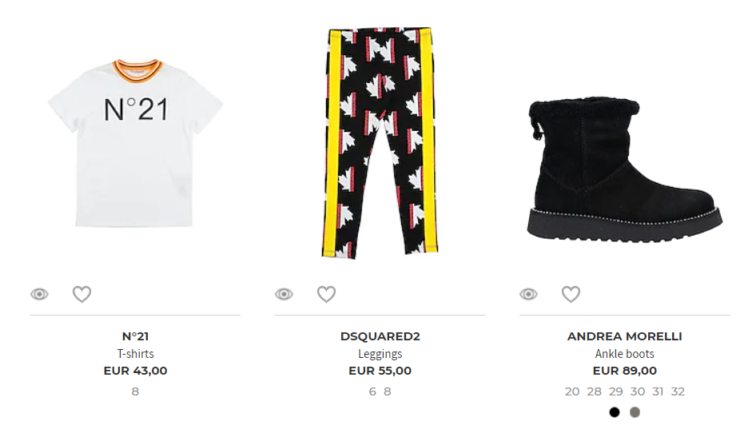Click the N°21 brand name link
The image size is (752, 433).
135,337
